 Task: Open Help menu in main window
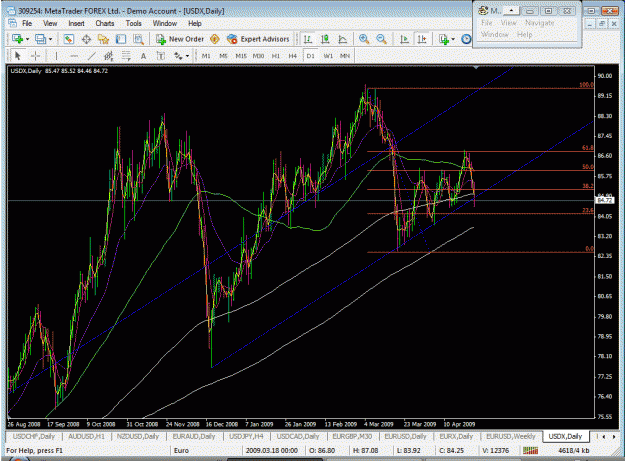tap(195, 23)
